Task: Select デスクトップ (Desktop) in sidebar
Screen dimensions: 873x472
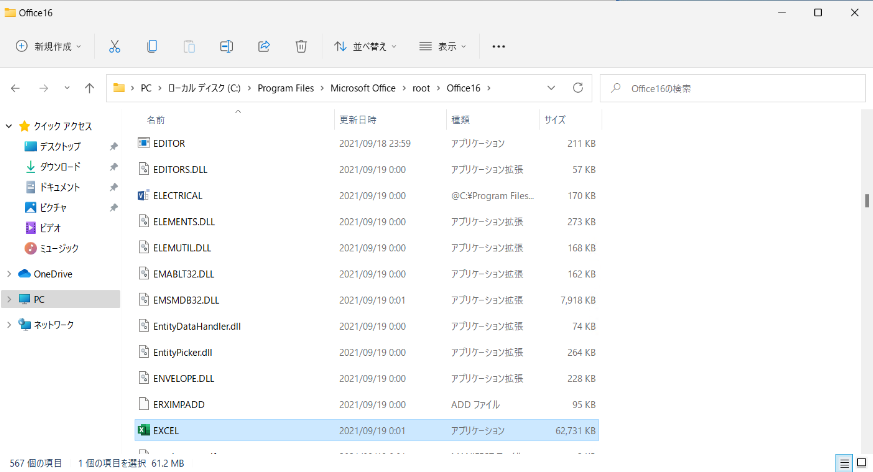Action: (x=60, y=146)
